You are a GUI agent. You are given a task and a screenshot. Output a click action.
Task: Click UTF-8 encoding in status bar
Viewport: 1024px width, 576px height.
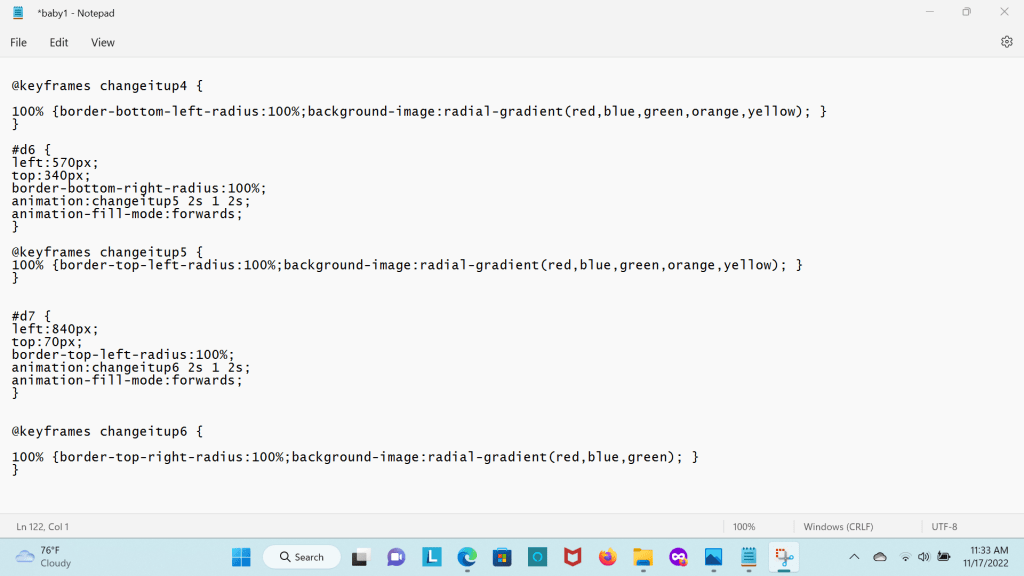pyautogui.click(x=944, y=527)
